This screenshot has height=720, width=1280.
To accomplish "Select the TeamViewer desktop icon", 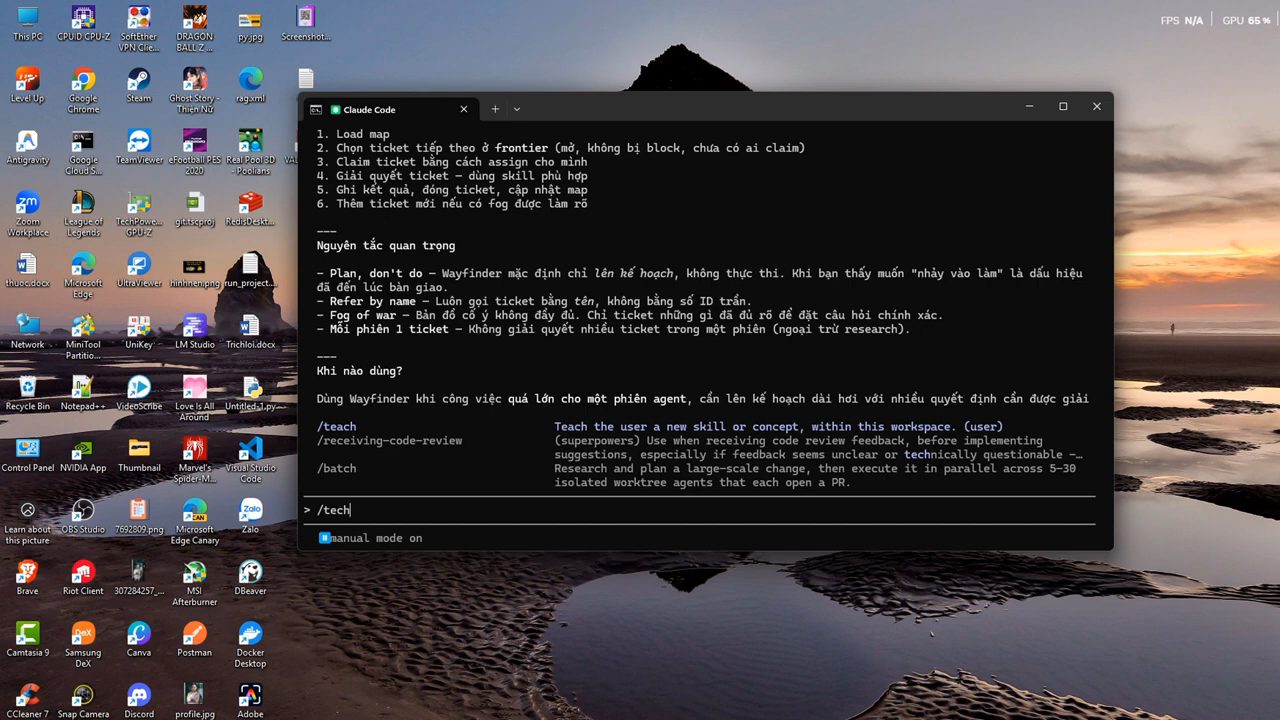I will 139,147.
